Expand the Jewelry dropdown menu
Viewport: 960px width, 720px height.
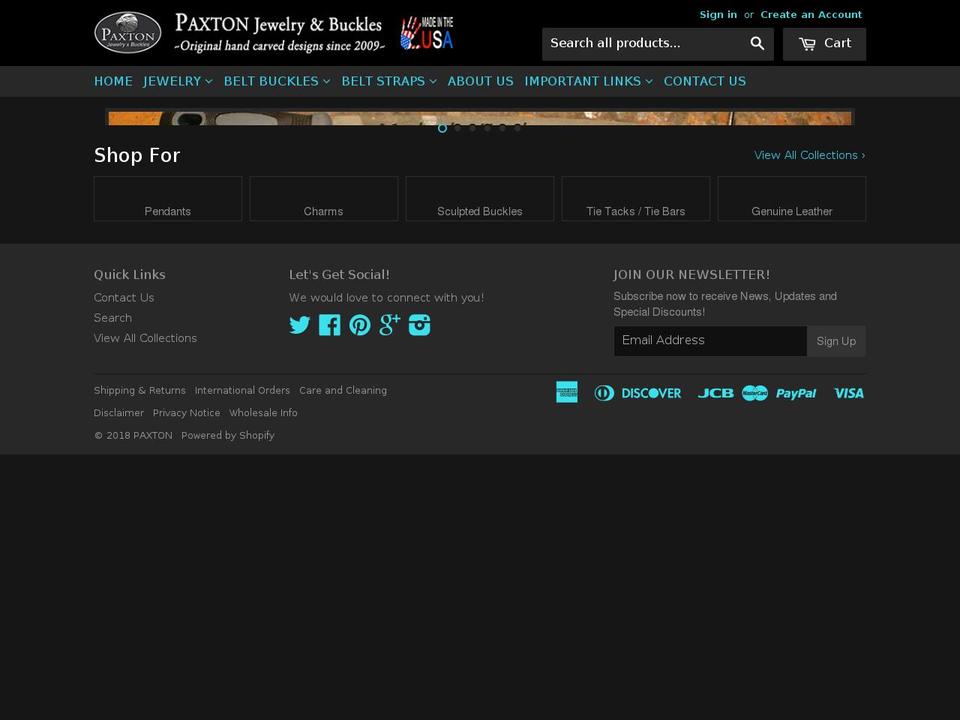pyautogui.click(x=178, y=81)
